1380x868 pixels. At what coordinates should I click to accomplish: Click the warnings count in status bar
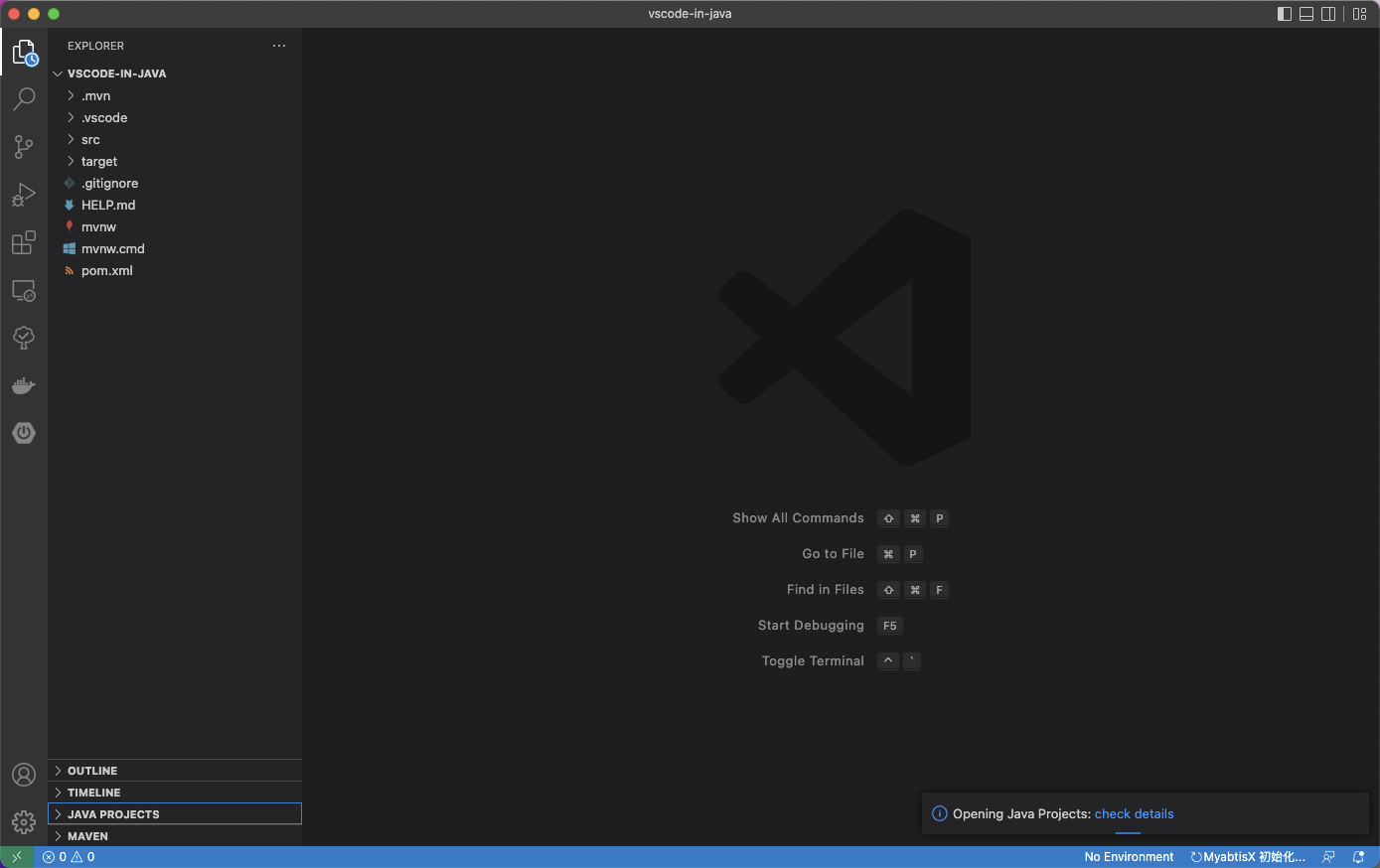[83, 857]
